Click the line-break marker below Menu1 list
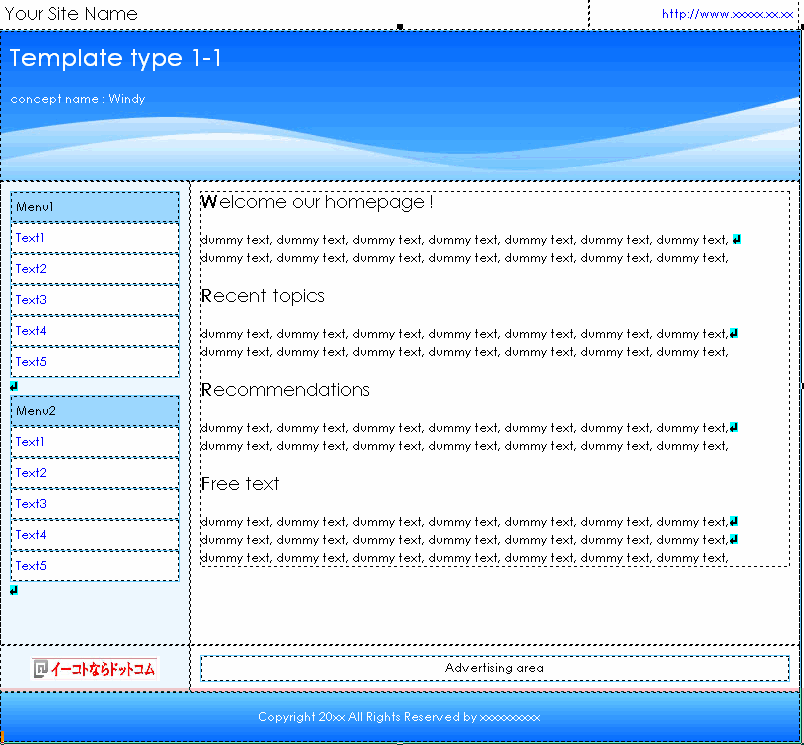804x745 pixels. coord(14,386)
